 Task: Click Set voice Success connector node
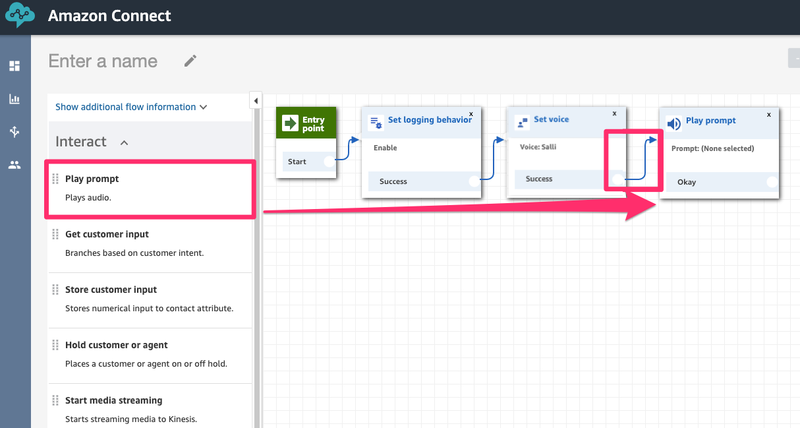pyautogui.click(x=618, y=179)
